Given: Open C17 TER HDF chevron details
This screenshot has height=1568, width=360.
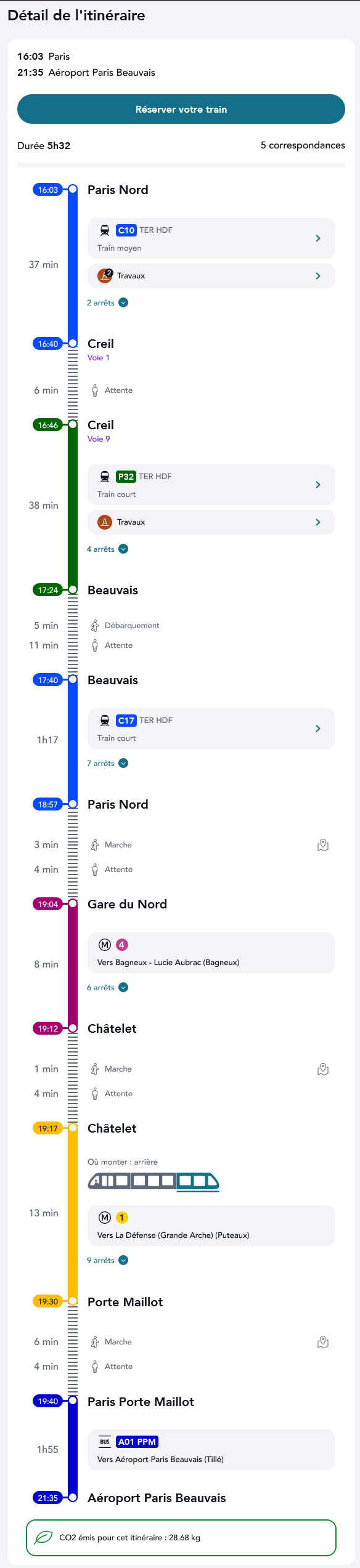Looking at the screenshot, I should click(x=318, y=729).
